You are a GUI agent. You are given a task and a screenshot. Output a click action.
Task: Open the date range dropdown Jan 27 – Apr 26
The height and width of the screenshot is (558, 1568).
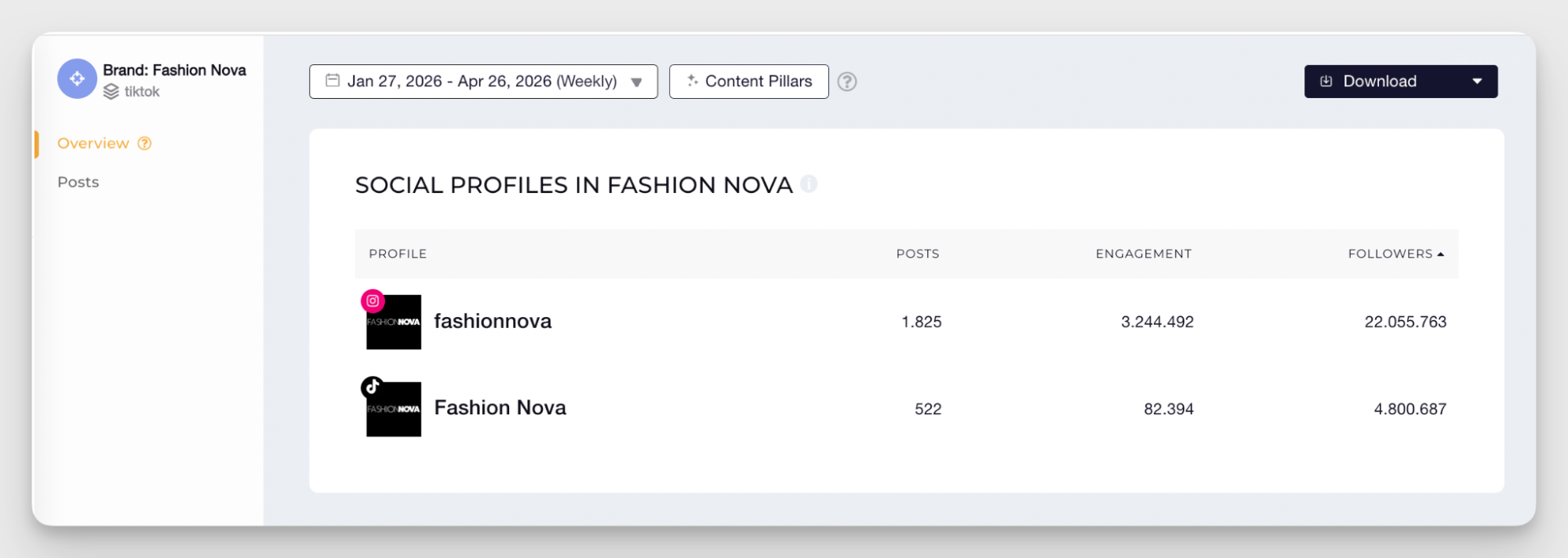[483, 82]
